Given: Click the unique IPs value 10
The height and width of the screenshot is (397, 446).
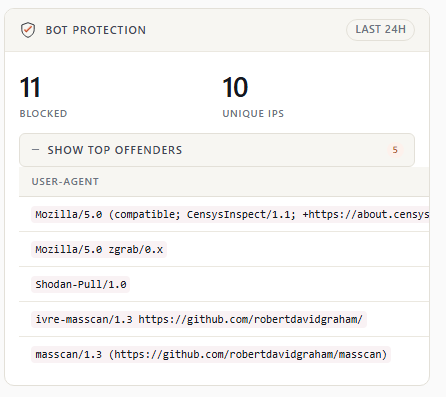Looking at the screenshot, I should point(235,87).
